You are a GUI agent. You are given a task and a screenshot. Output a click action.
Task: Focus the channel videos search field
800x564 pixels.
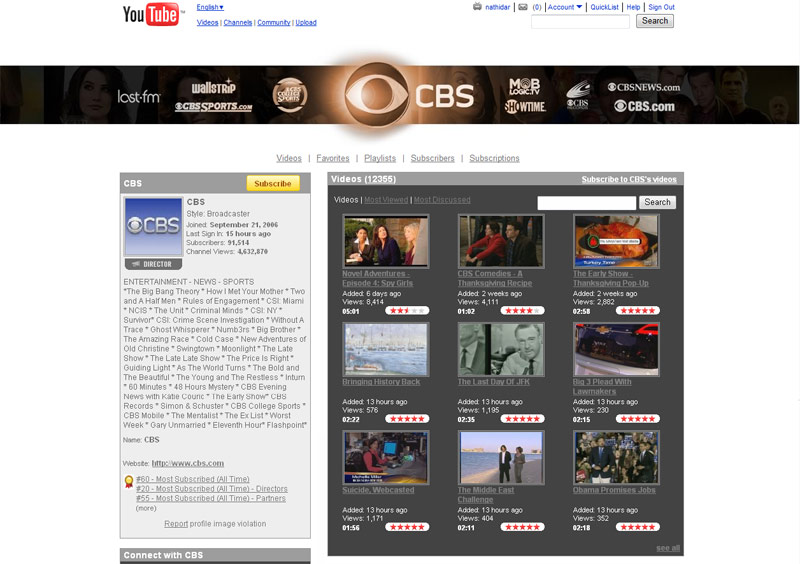click(x=587, y=203)
